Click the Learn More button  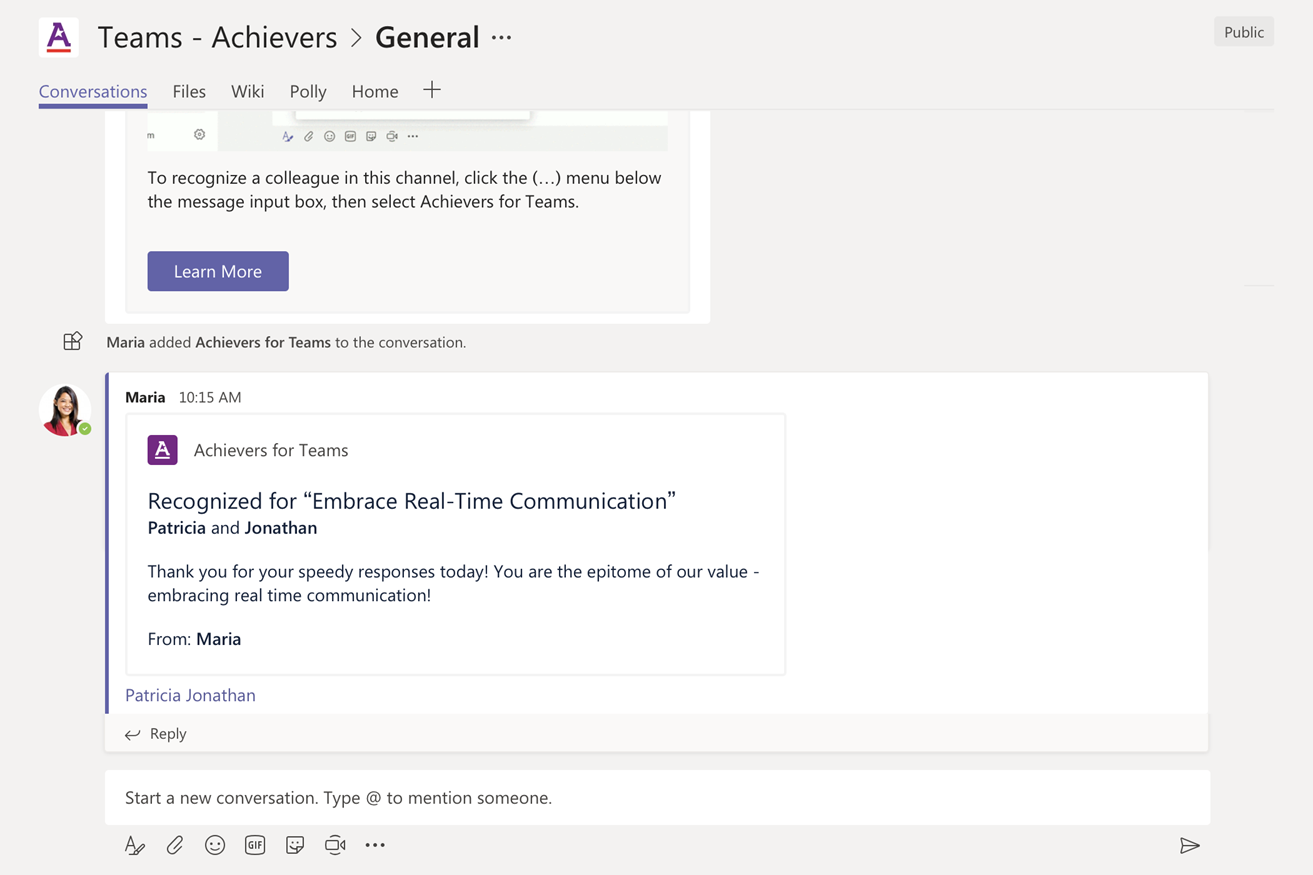tap(218, 271)
